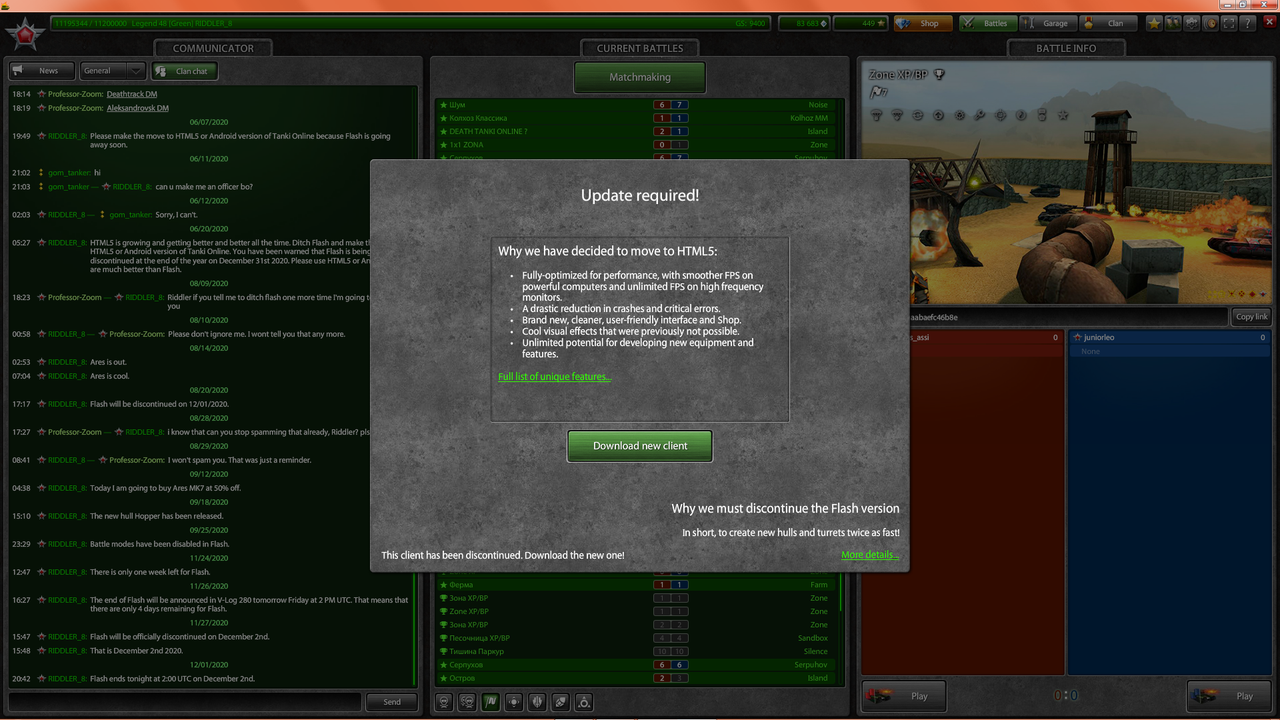This screenshot has width=1280, height=720.
Task: Select the 1x1 ZONA battle row
Action: (x=635, y=144)
